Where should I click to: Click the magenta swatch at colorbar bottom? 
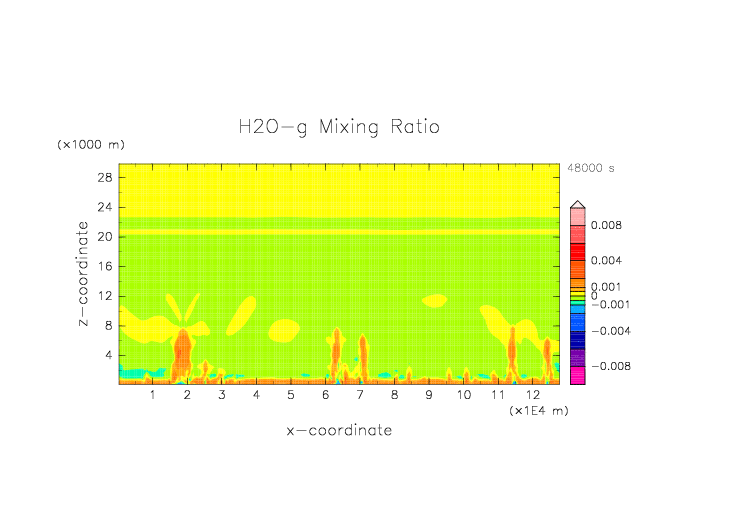tap(577, 377)
